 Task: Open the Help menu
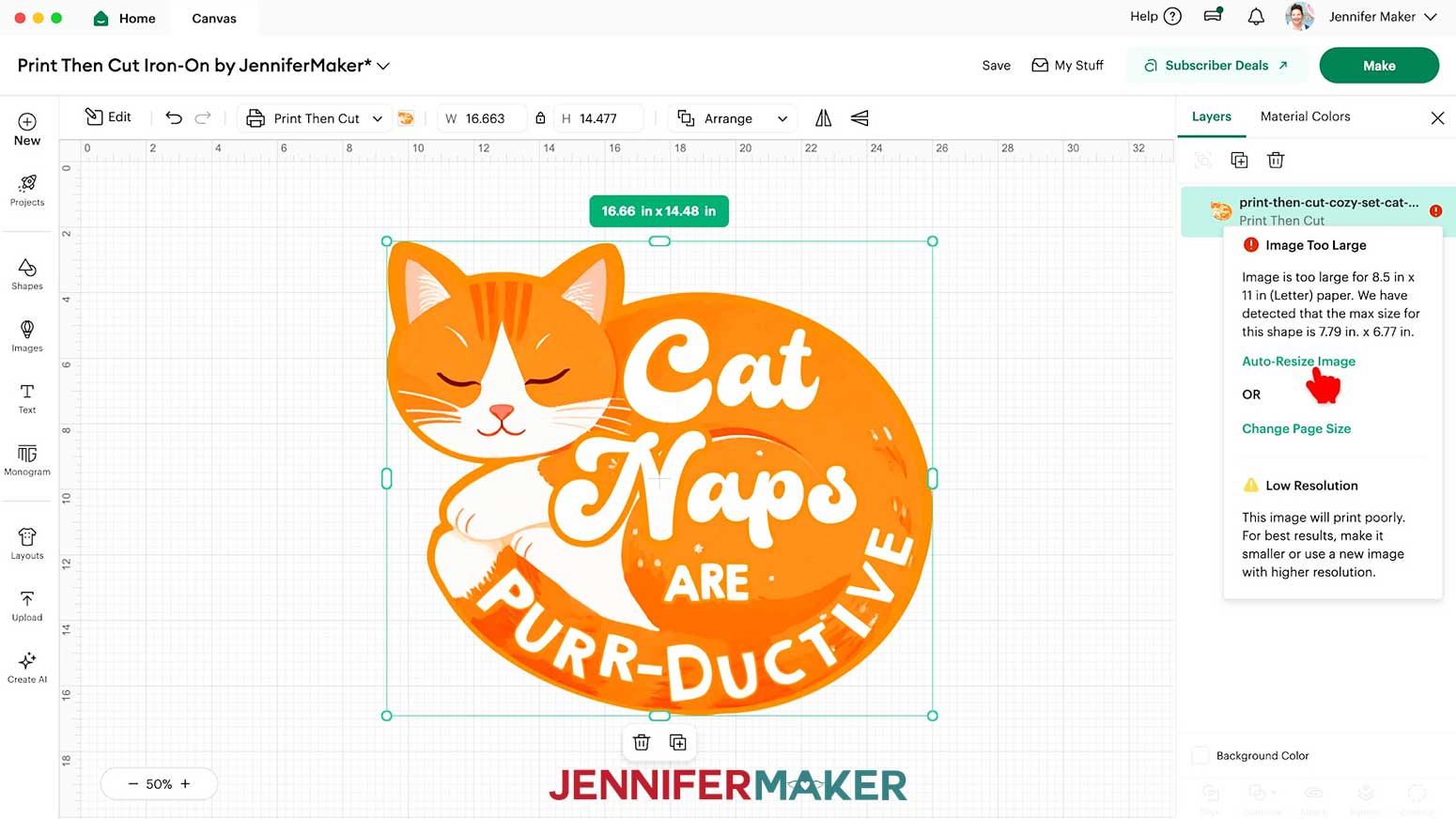[x=1154, y=16]
